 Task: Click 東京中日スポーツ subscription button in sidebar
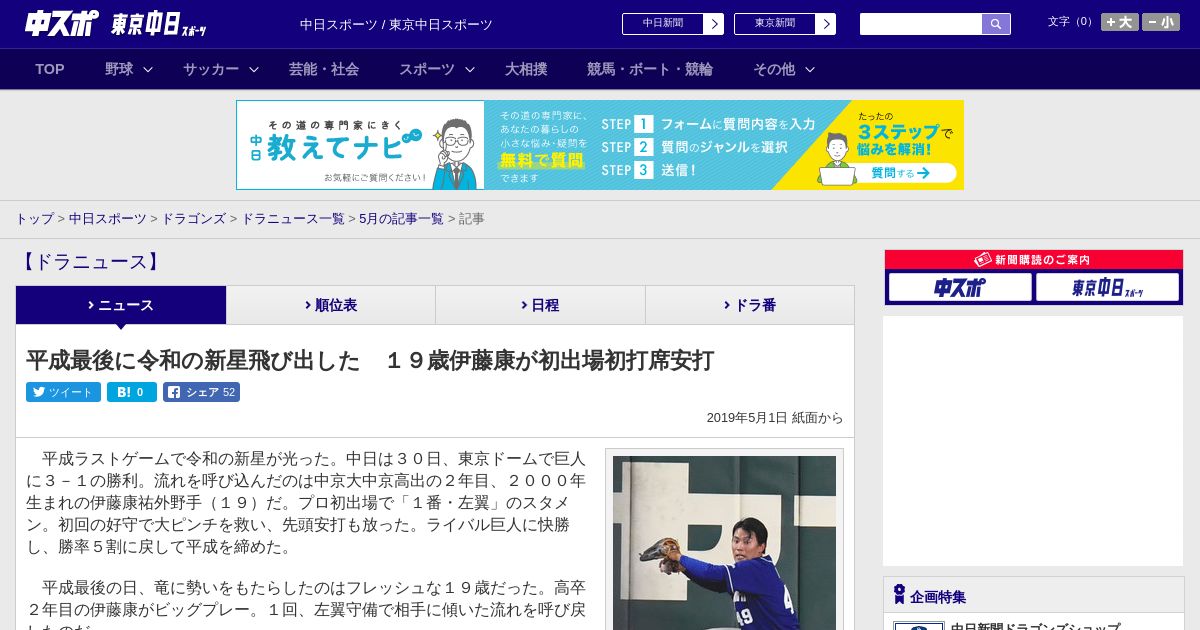tap(1107, 287)
